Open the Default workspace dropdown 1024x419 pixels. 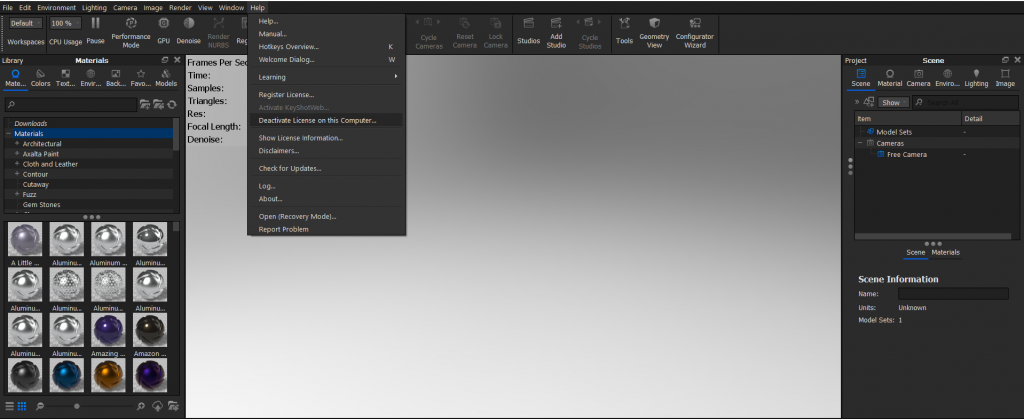[25, 23]
